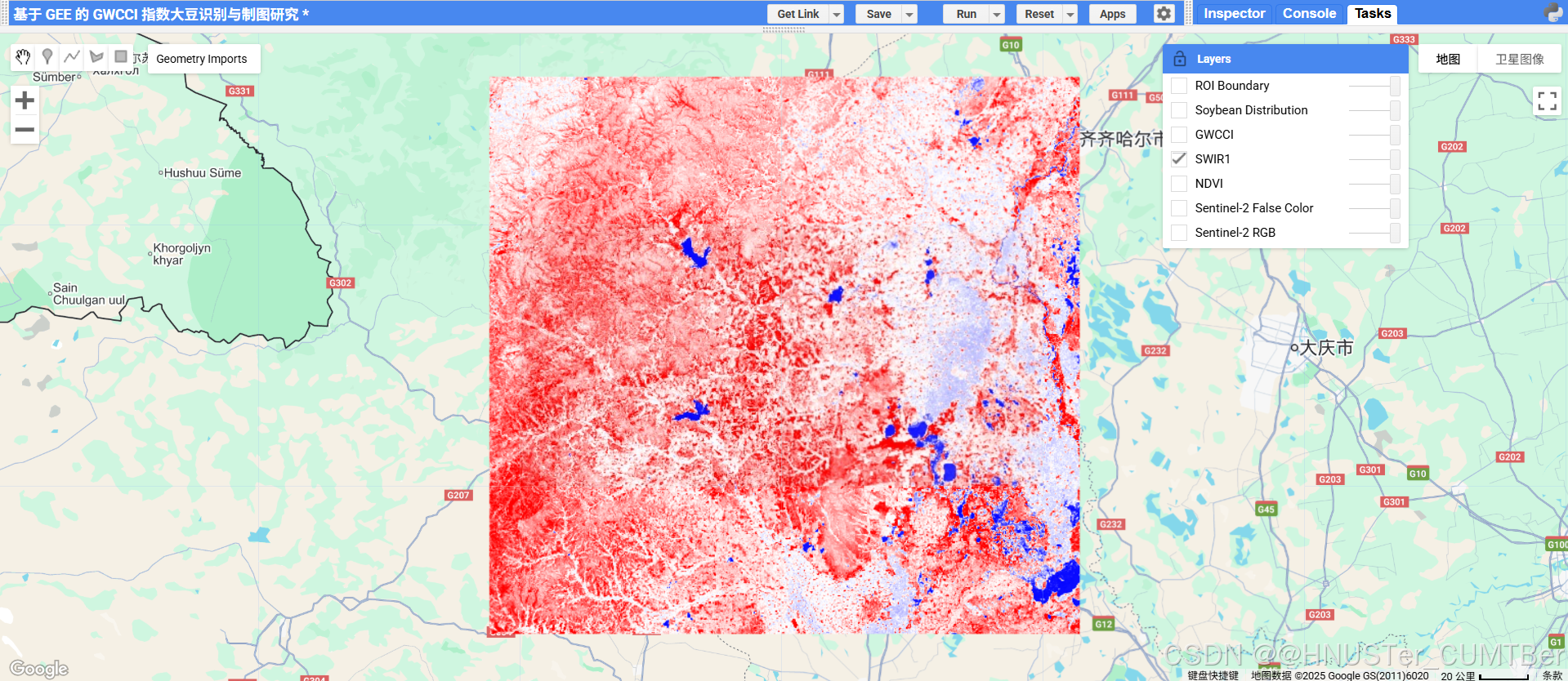Image resolution: width=1568 pixels, height=681 pixels.
Task: Open the Save dropdown arrow
Action: (x=909, y=14)
